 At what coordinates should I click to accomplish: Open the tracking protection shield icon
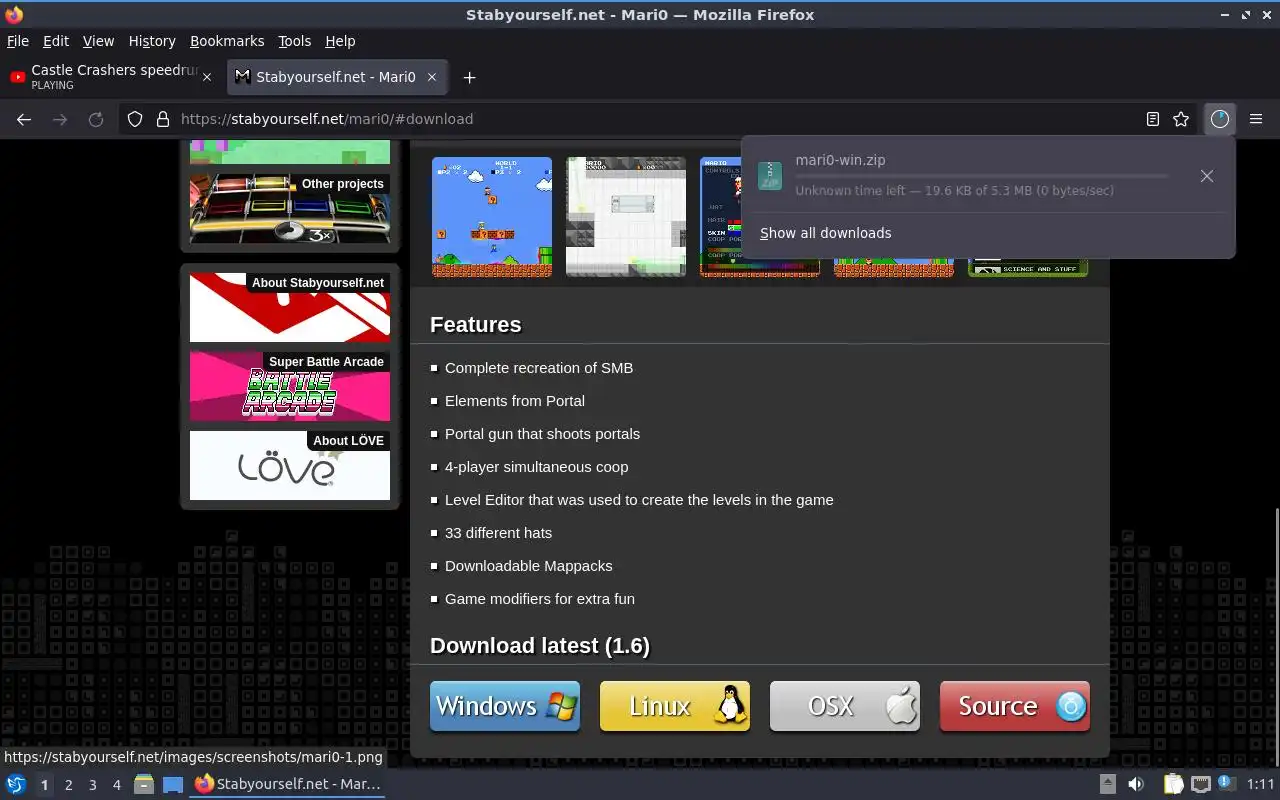click(x=135, y=119)
